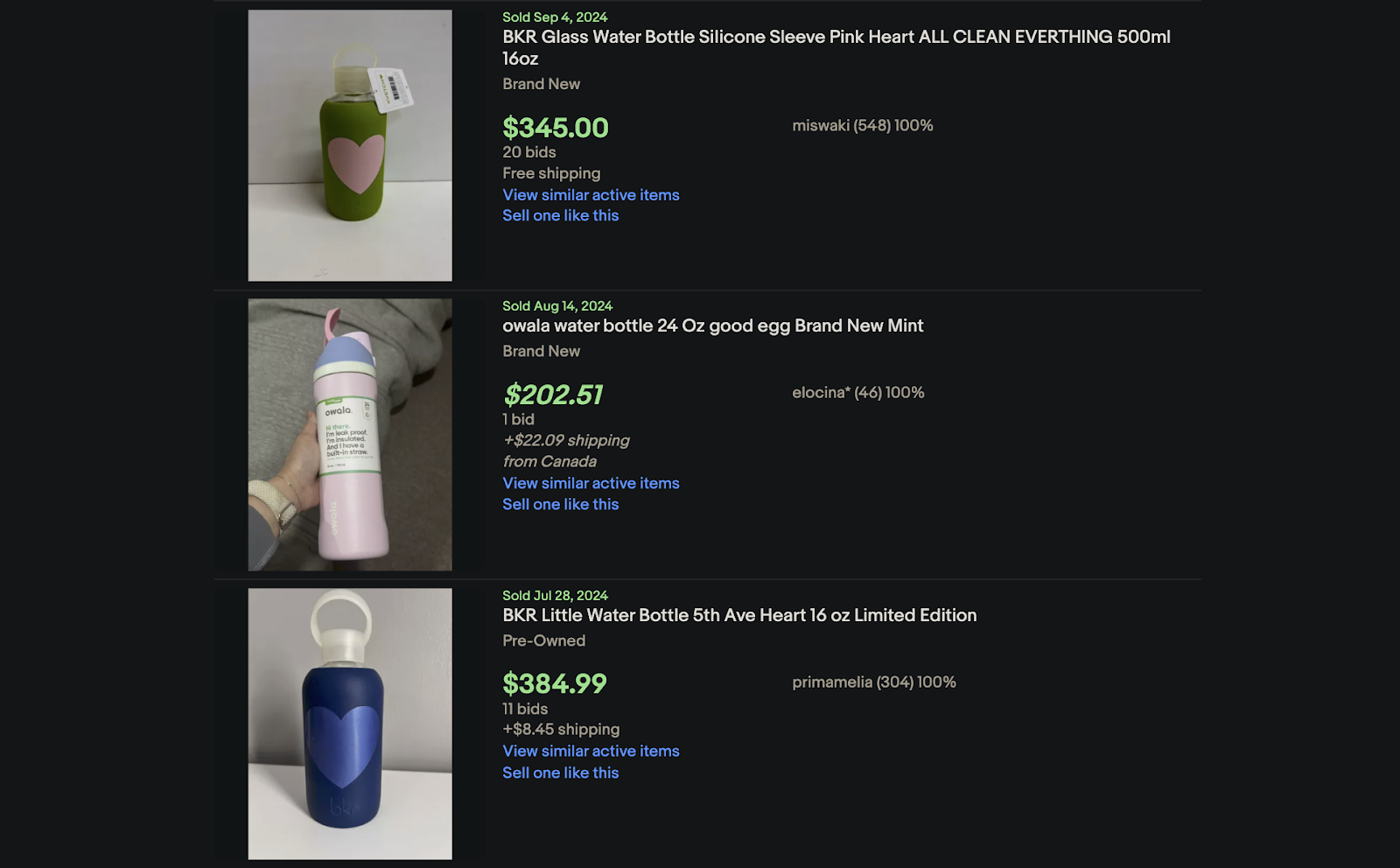
Task: Click the 11 bids count on the last listing
Action: (x=524, y=709)
